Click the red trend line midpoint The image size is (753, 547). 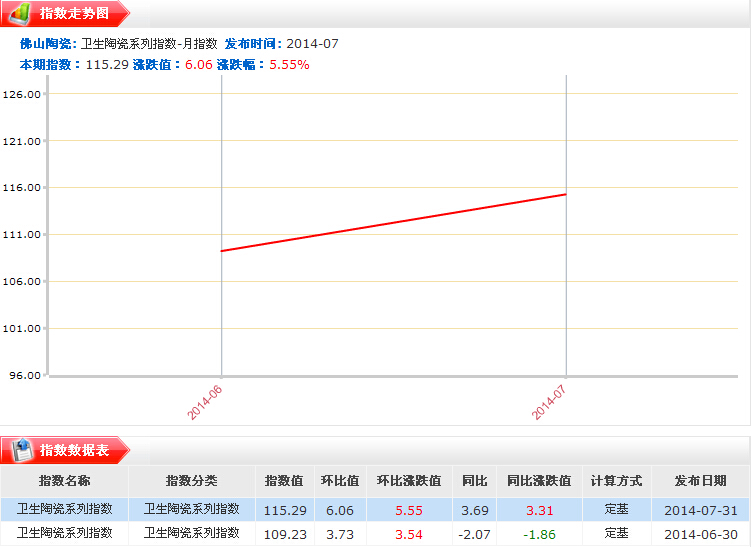coord(394,223)
